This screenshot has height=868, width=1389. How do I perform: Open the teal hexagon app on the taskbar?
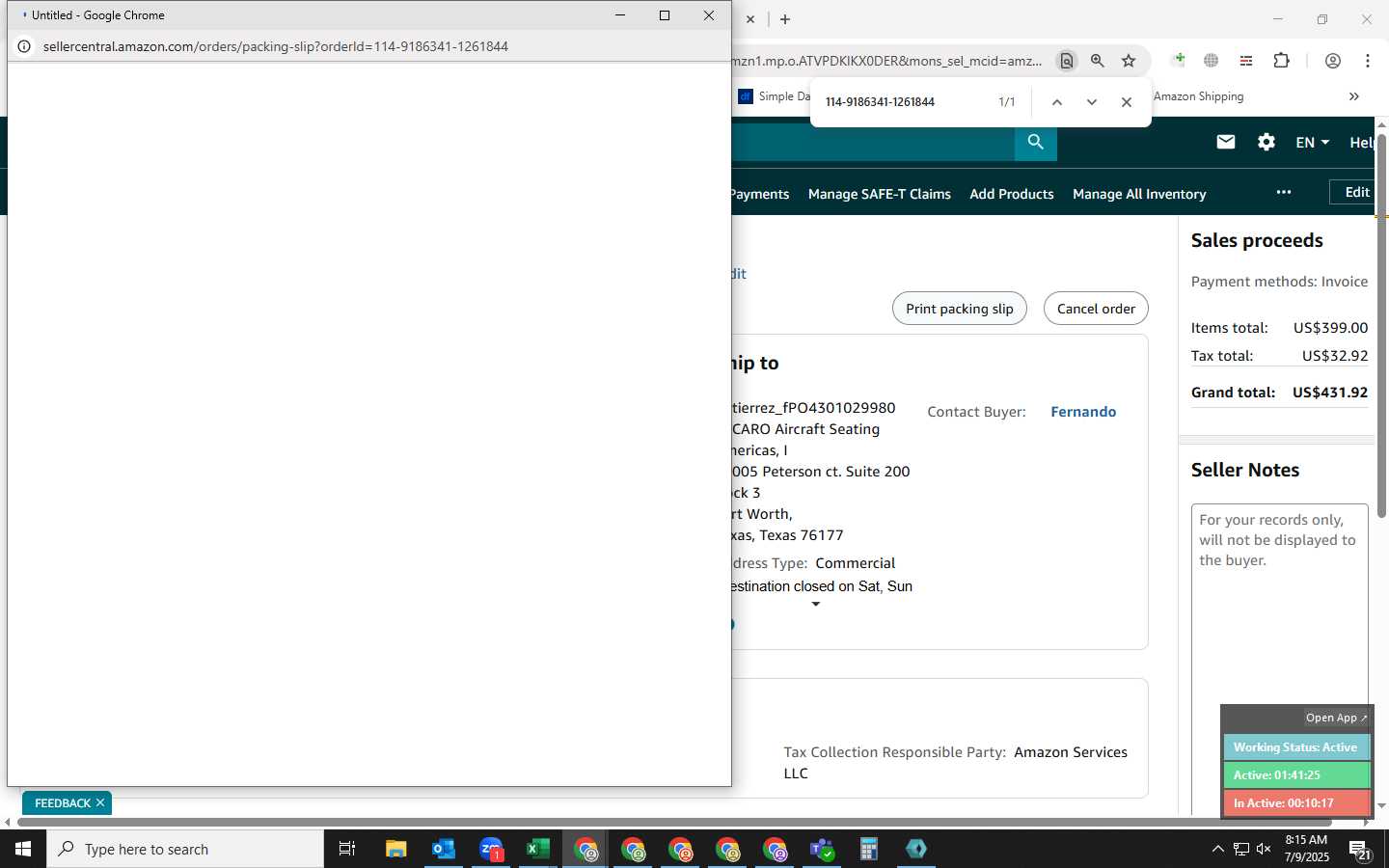tap(916, 849)
